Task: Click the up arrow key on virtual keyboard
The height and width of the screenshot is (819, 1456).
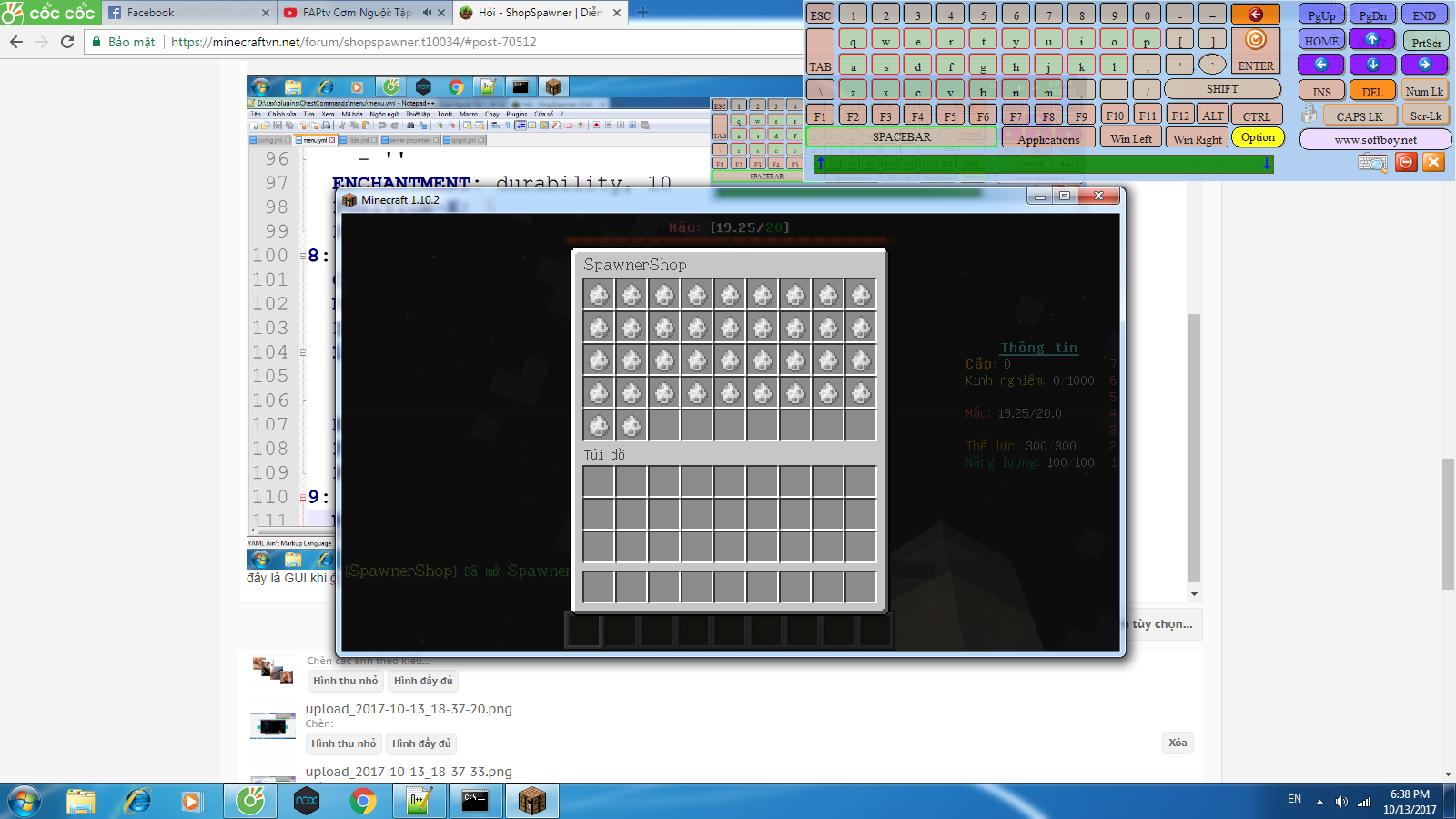Action: (1372, 39)
